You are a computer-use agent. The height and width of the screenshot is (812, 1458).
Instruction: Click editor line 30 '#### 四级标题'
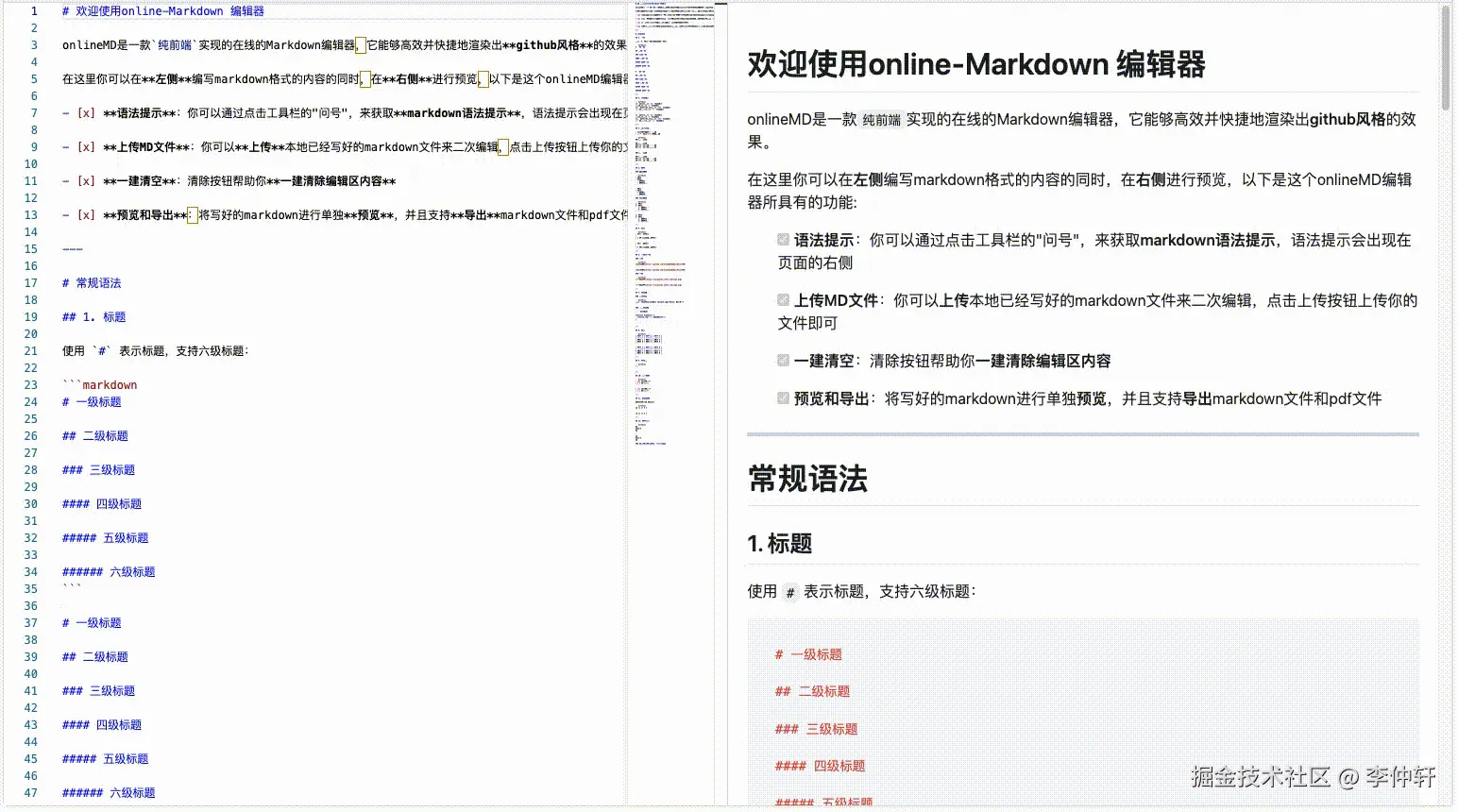(x=102, y=504)
